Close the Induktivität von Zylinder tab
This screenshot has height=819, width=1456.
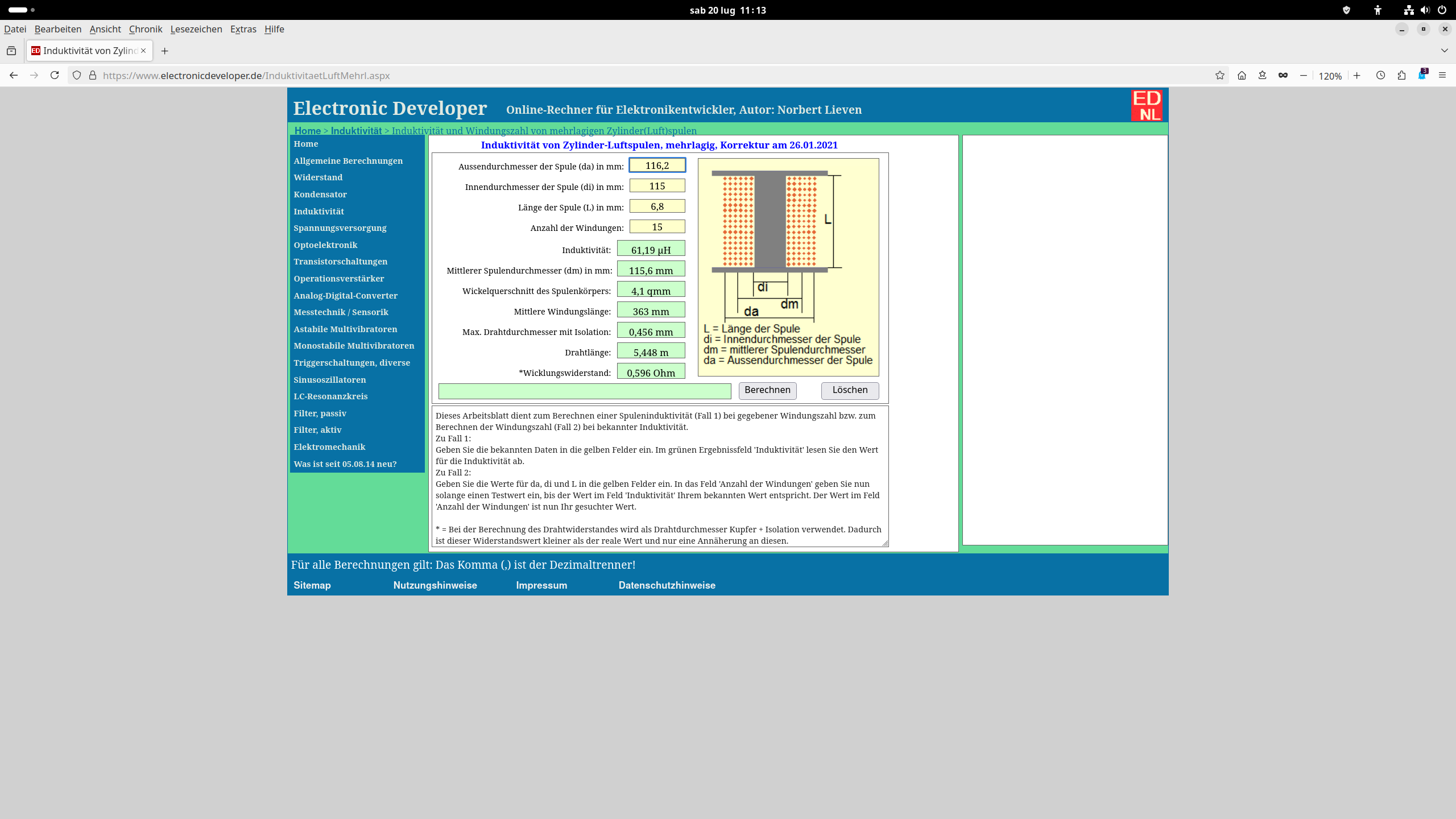pyautogui.click(x=143, y=51)
